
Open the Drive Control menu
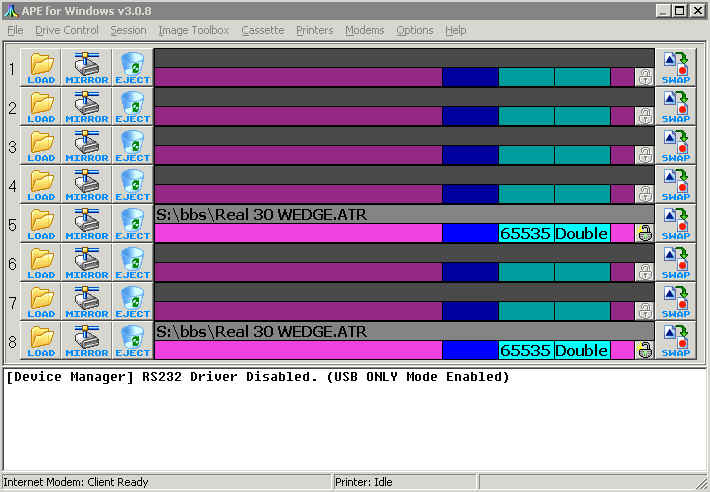(67, 30)
